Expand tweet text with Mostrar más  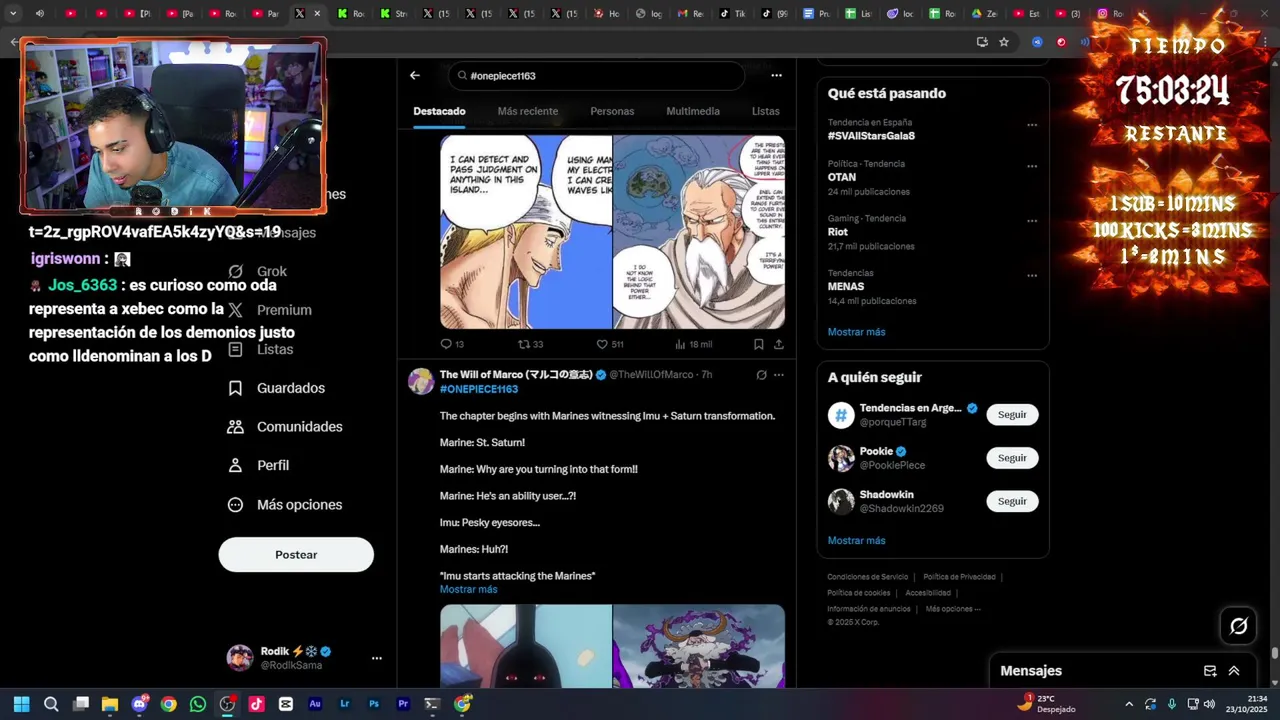click(x=468, y=590)
